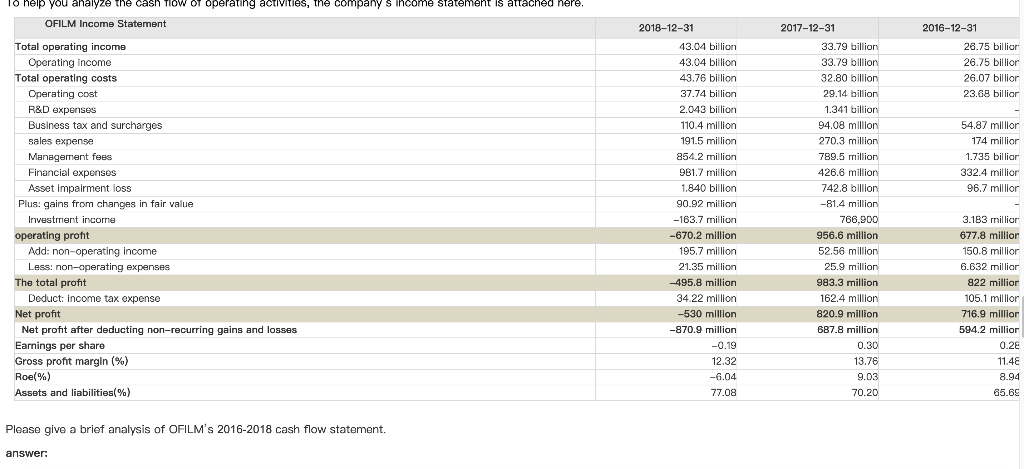The width and height of the screenshot is (1024, 469).
Task: Click the 32.80 billion 2017 costs value
Action: click(x=850, y=78)
